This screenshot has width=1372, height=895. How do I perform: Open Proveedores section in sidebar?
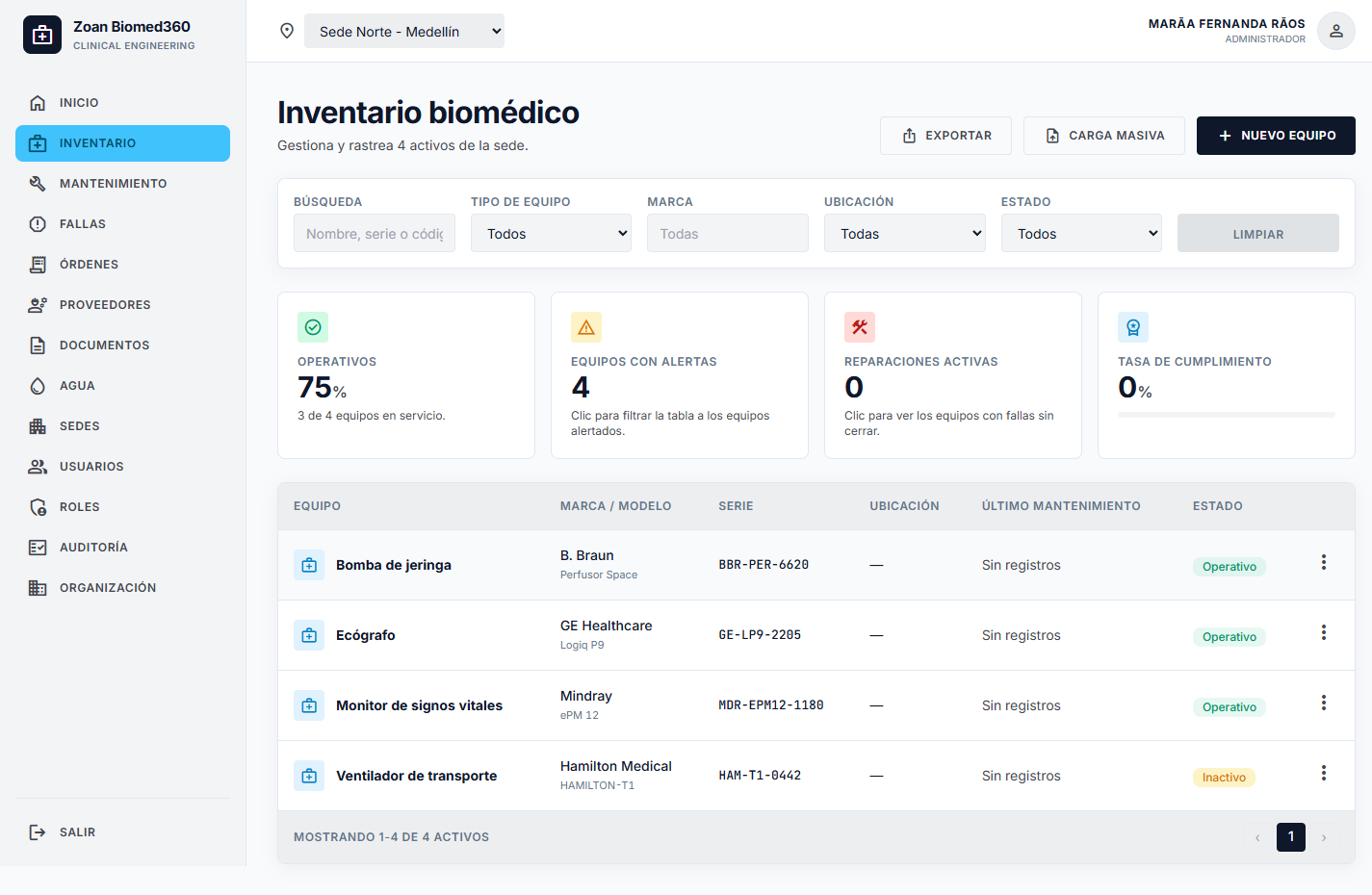point(122,305)
